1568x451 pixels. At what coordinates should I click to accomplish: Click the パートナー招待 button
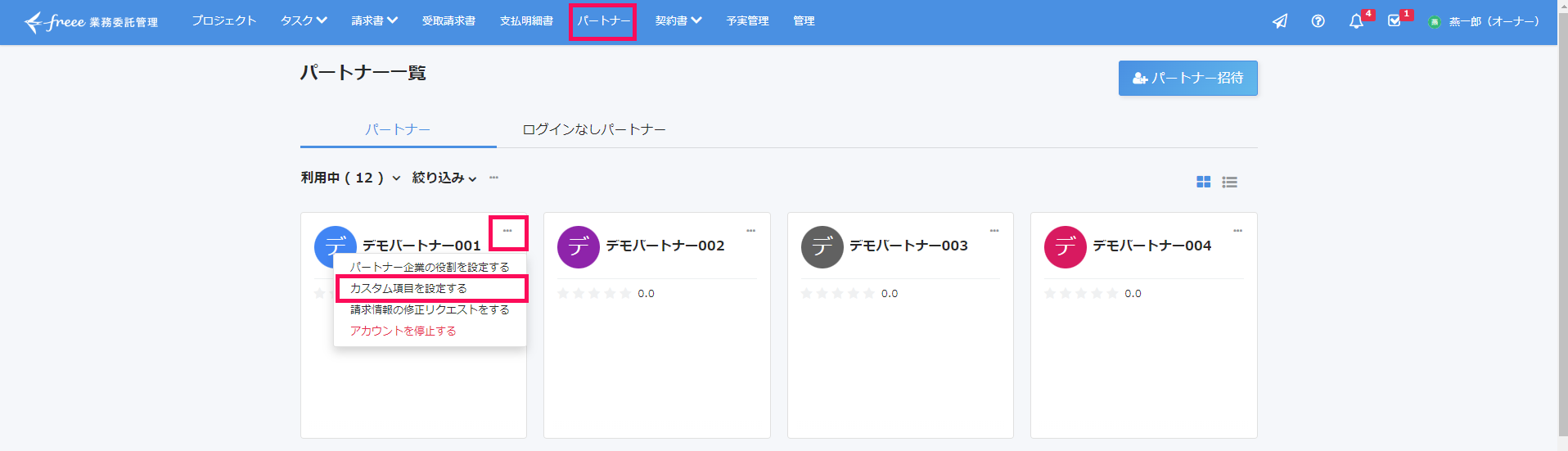point(1187,78)
